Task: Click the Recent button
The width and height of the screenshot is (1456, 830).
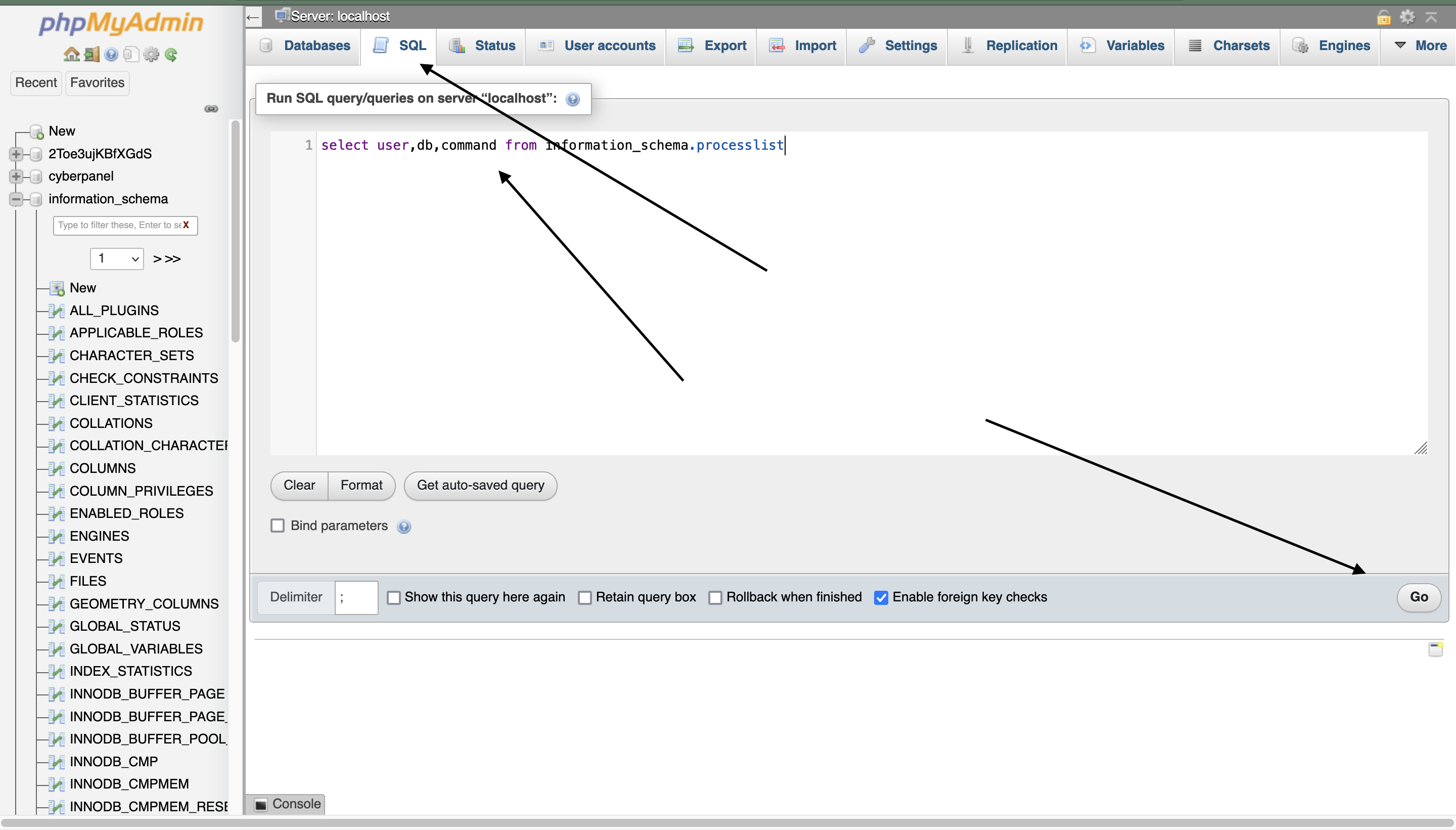Action: 36,82
